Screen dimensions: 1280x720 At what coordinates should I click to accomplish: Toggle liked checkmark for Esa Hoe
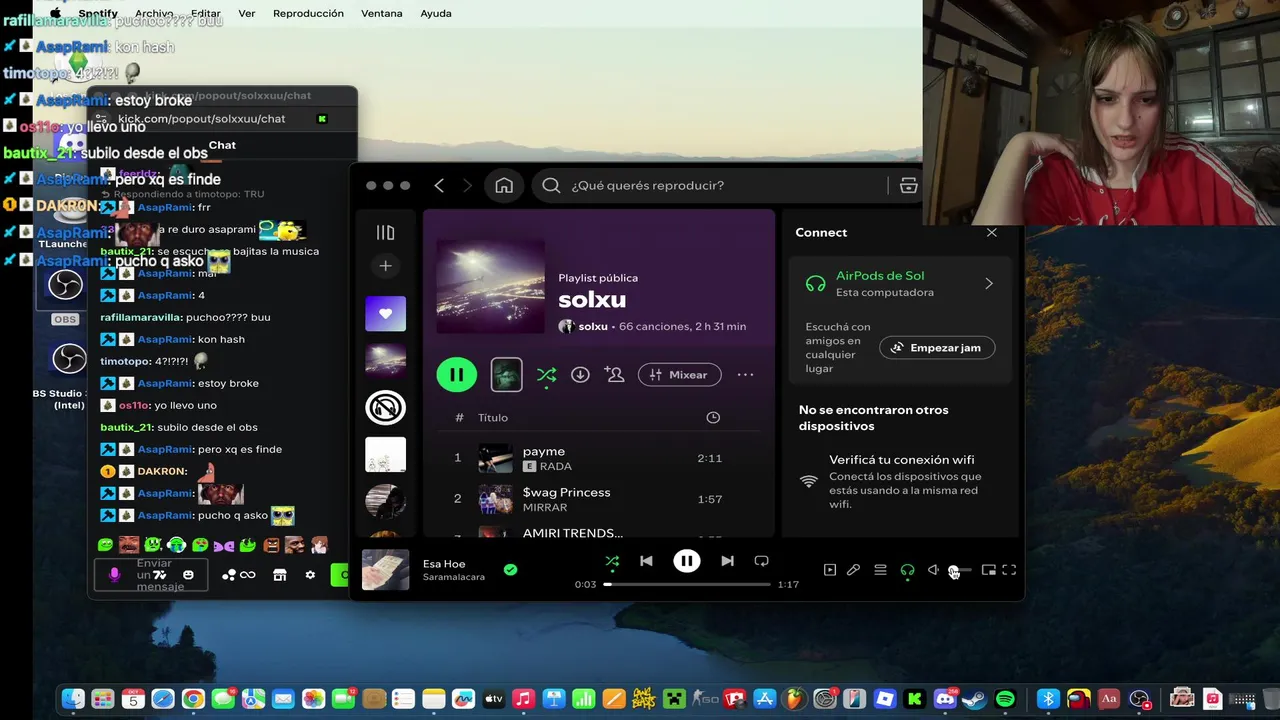click(510, 569)
